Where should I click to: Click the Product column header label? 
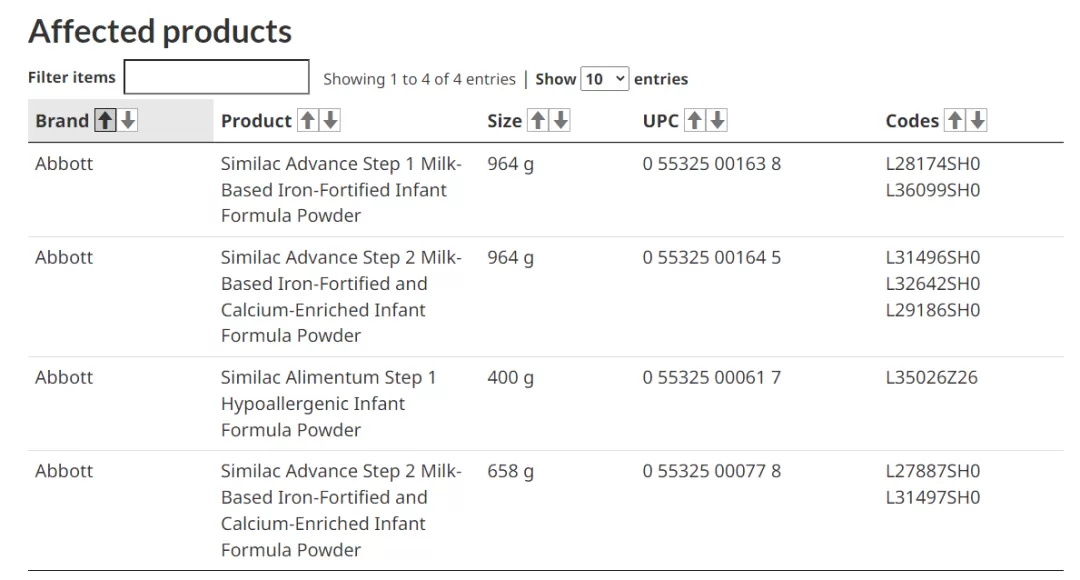pyautogui.click(x=256, y=121)
